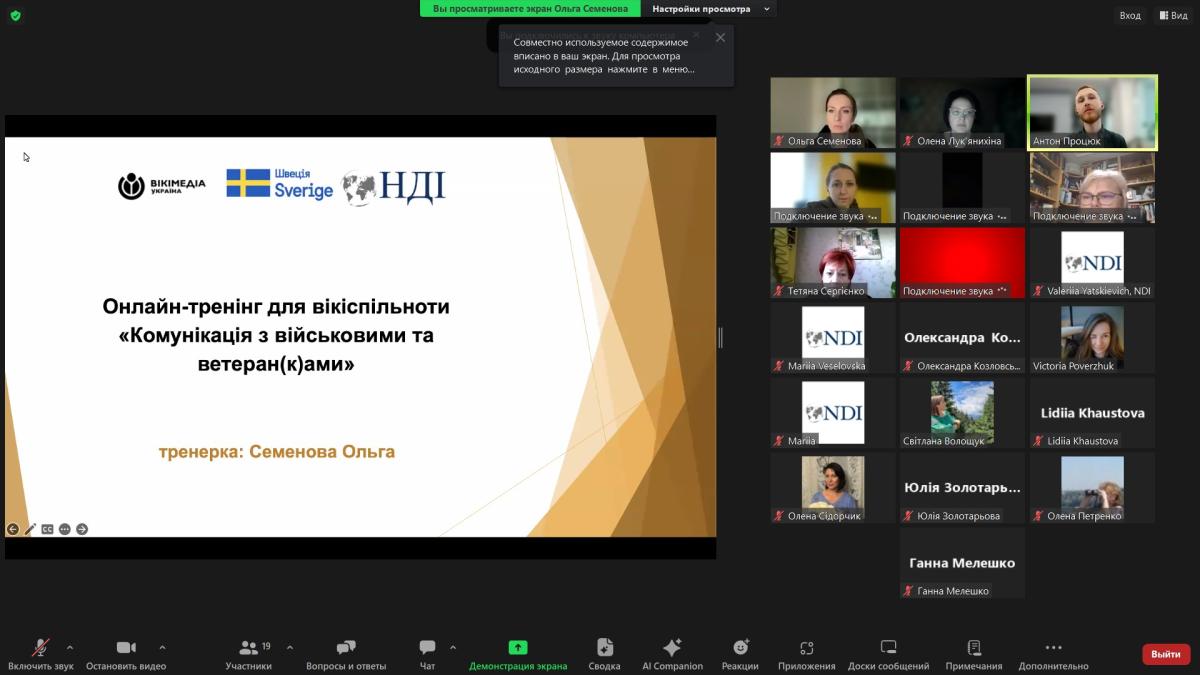Open the Summary (Сводка) tool
This screenshot has width=1200, height=675.
pyautogui.click(x=604, y=648)
